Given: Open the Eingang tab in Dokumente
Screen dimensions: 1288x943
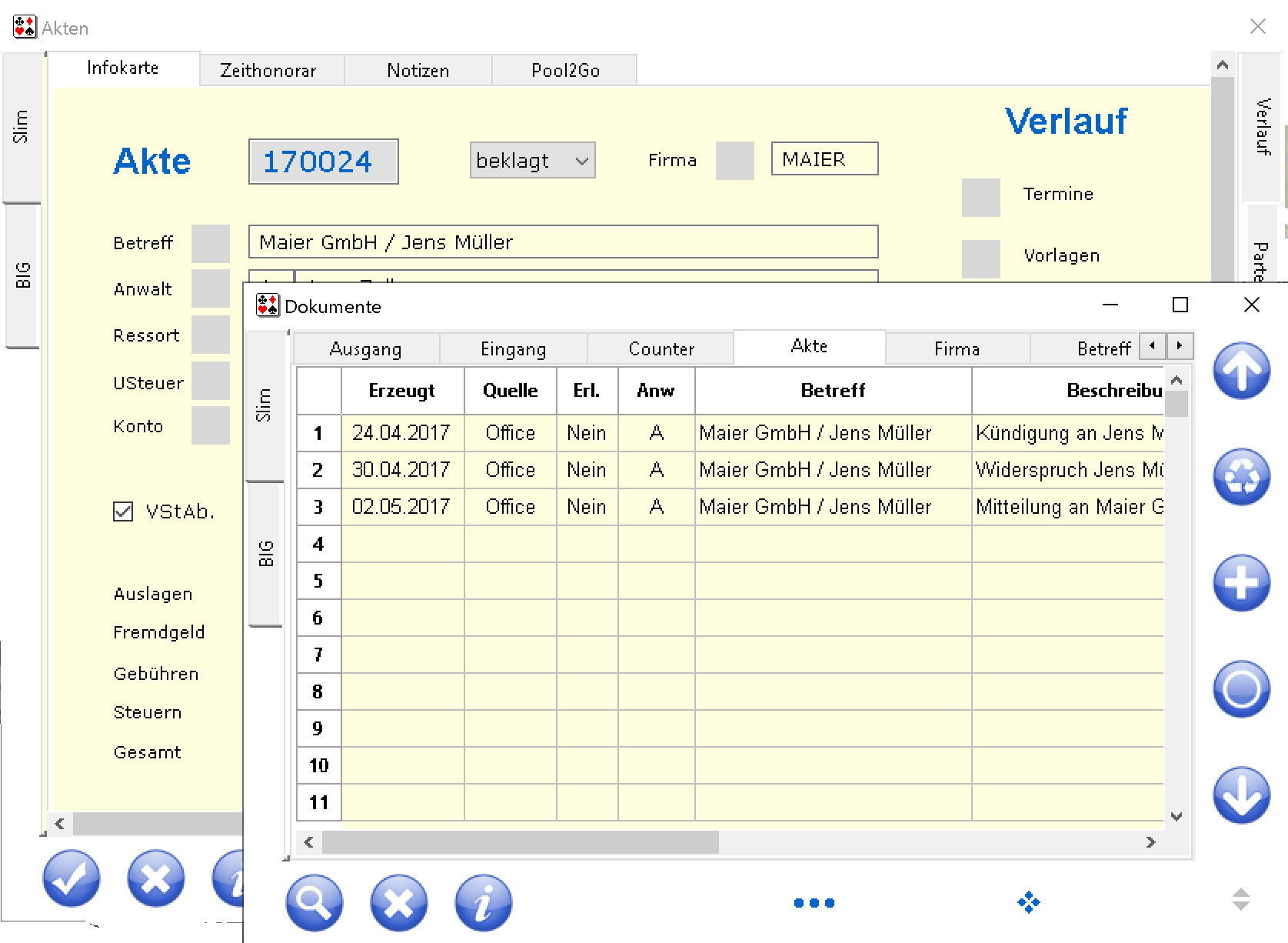Looking at the screenshot, I should coord(514,349).
